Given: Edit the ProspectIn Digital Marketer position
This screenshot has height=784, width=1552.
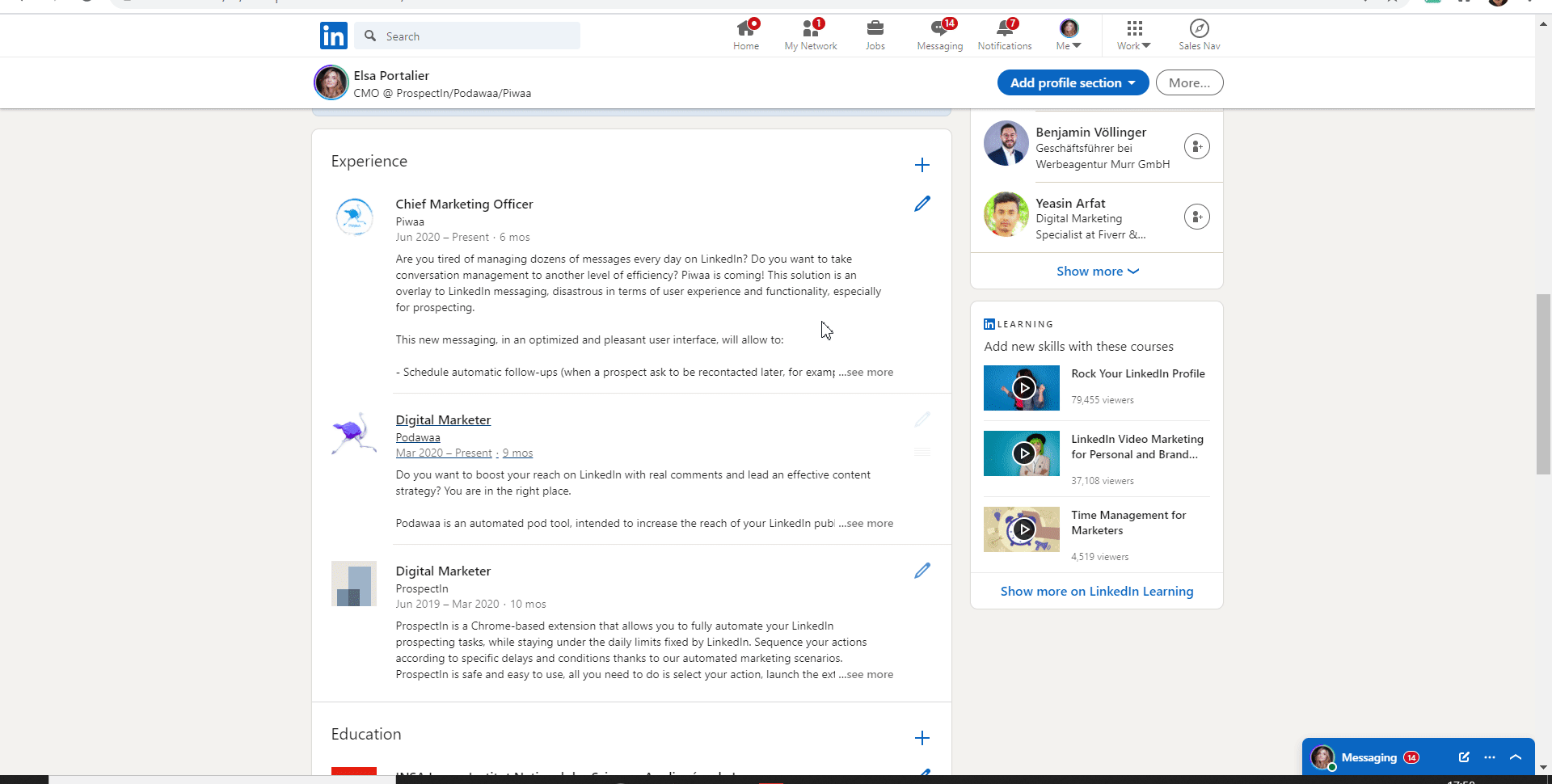Looking at the screenshot, I should pos(922,571).
